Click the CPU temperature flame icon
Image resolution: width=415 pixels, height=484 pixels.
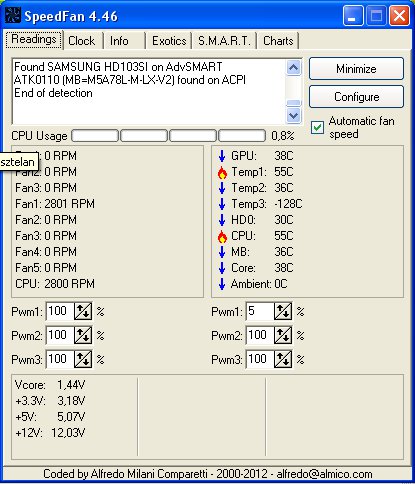[x=222, y=236]
